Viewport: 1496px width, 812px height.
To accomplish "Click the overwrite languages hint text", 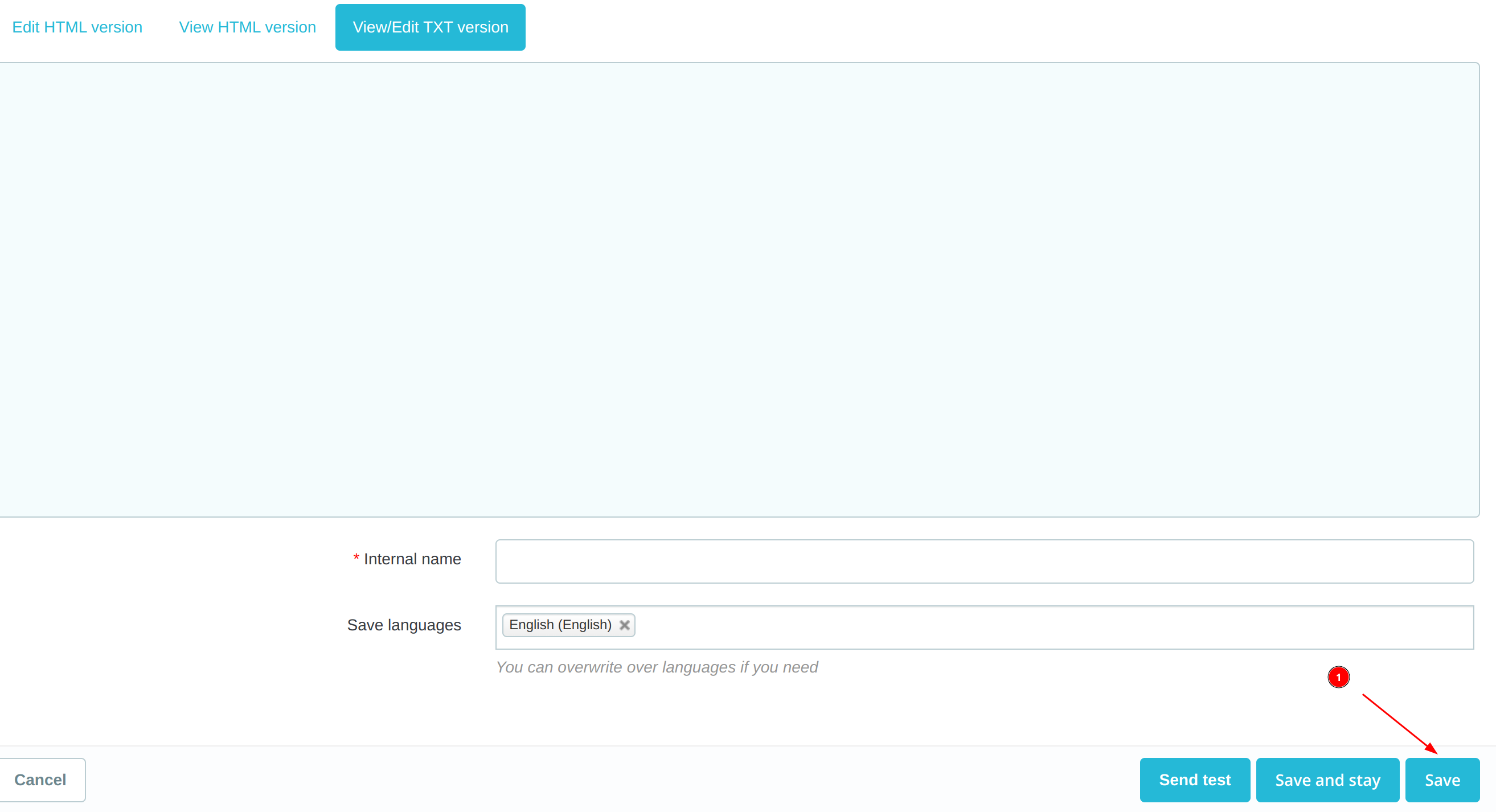I will tap(656, 667).
